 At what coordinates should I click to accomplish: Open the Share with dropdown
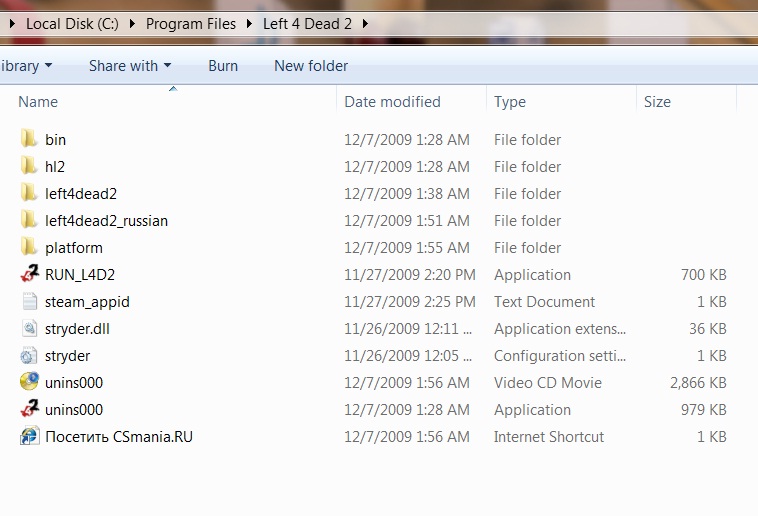tap(130, 65)
